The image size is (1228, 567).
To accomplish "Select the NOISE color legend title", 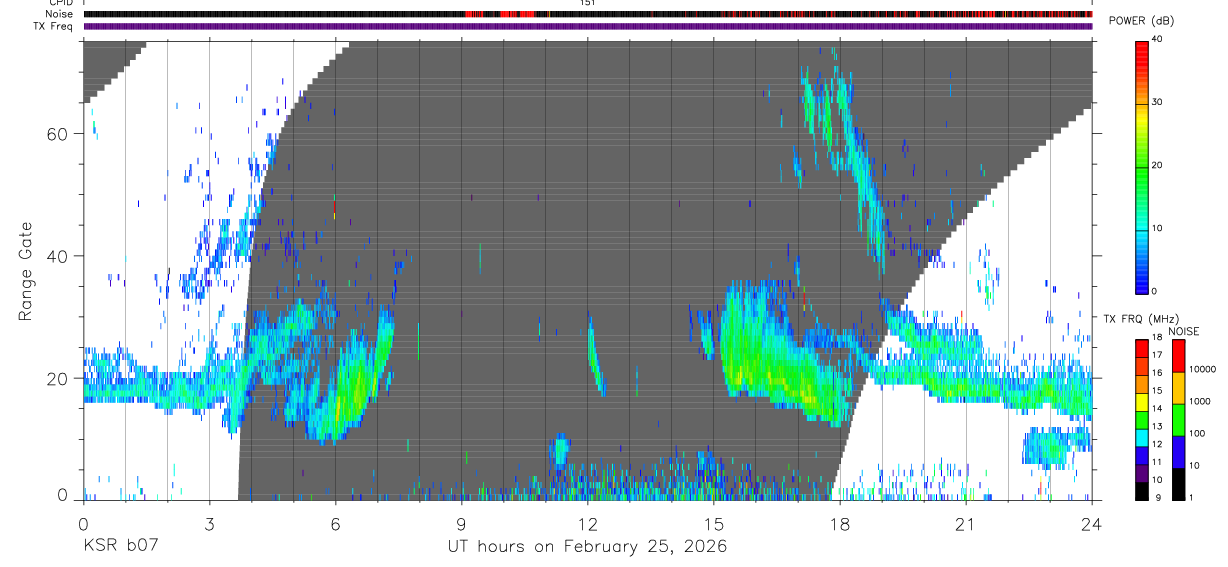I will coord(1183,331).
